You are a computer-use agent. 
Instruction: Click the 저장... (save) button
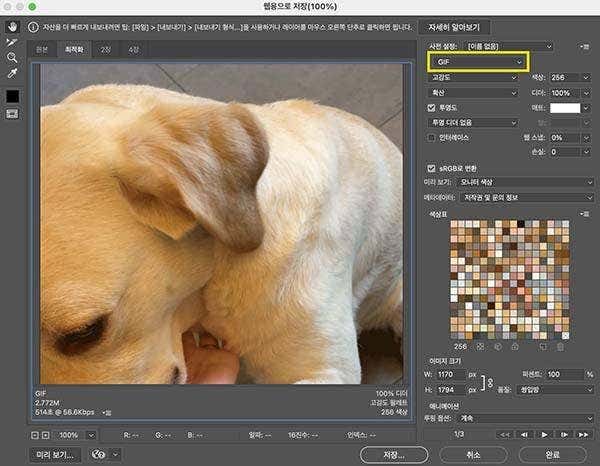[390, 453]
